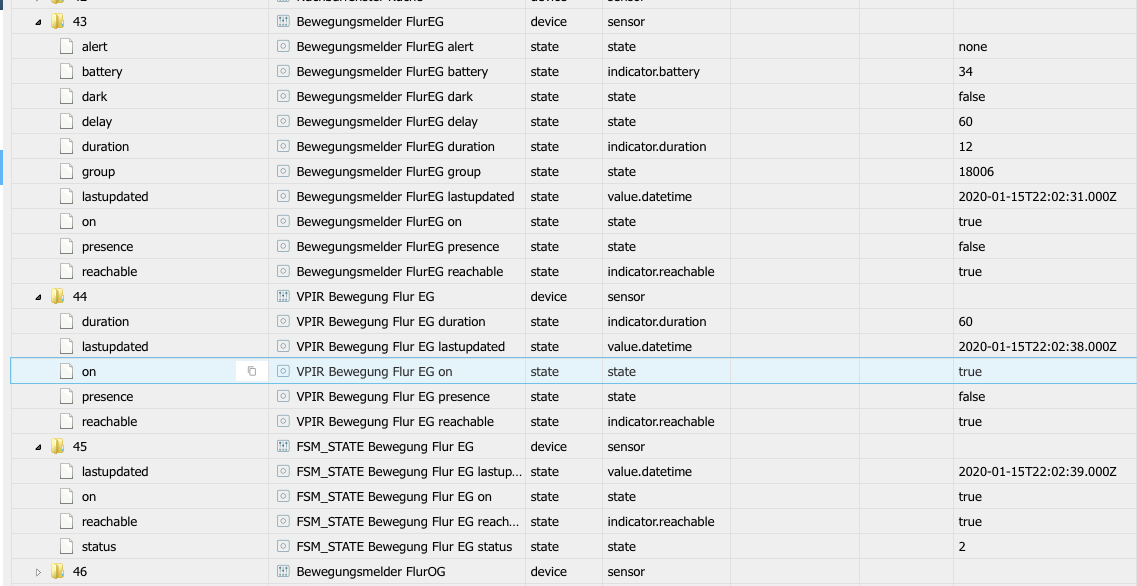Viewport: 1137px width, 586px height.
Task: Click the battery value 34
Action: pos(965,72)
